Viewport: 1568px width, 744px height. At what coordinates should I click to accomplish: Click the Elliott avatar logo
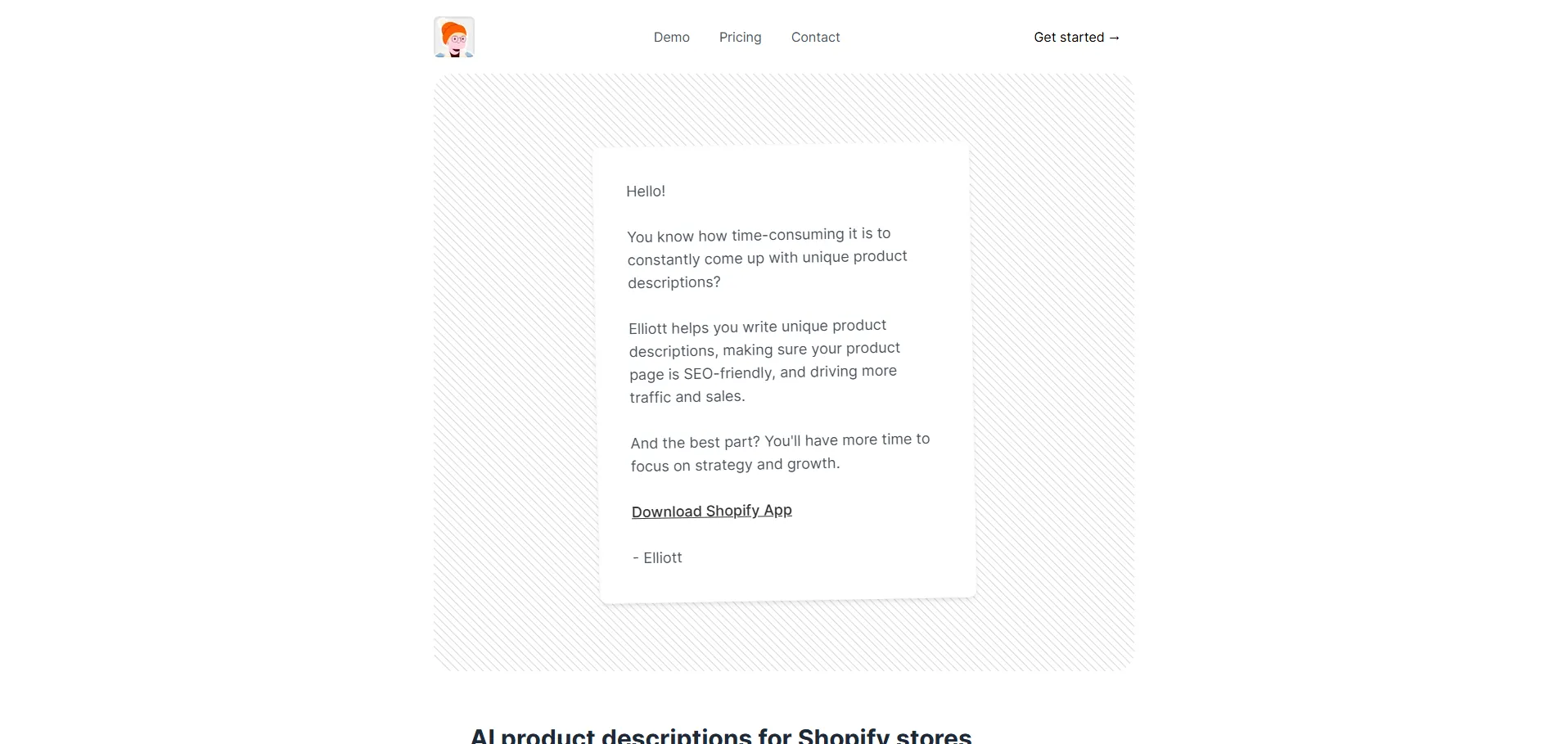point(454,38)
